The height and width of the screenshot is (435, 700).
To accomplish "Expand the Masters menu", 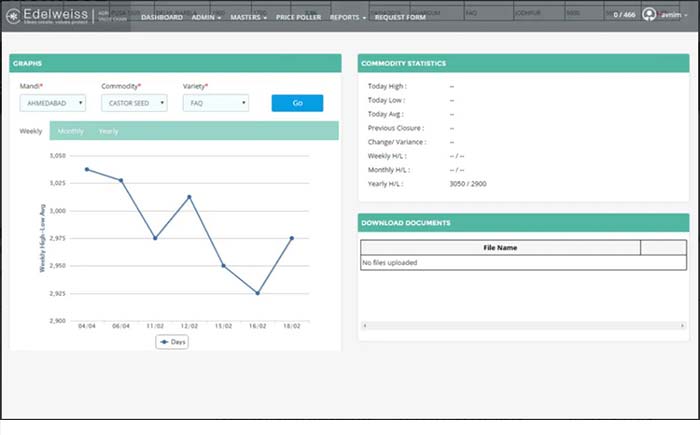I will (x=251, y=17).
